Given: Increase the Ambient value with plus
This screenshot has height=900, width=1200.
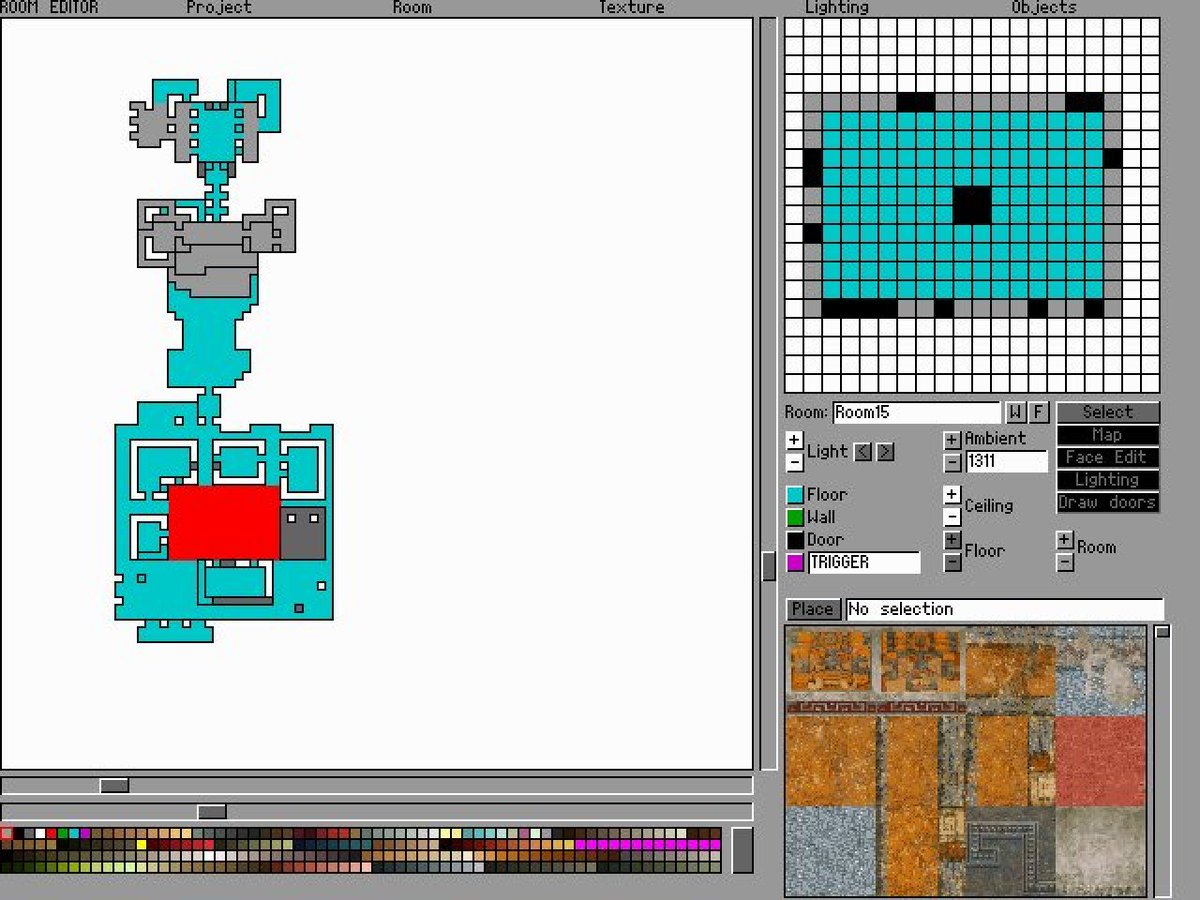Looking at the screenshot, I should click(952, 440).
